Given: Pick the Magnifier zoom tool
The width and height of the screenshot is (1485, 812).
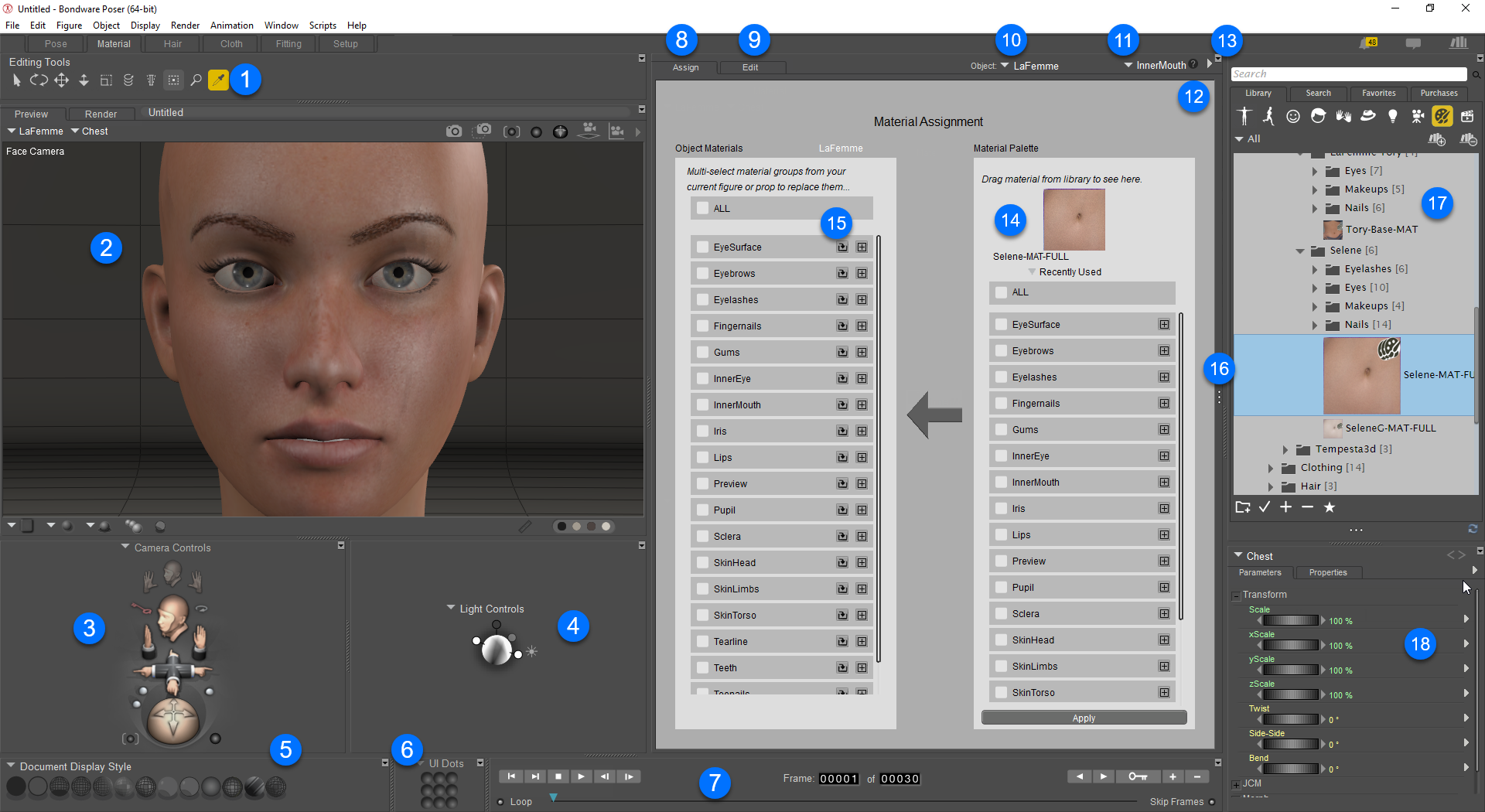Looking at the screenshot, I should click(x=196, y=80).
